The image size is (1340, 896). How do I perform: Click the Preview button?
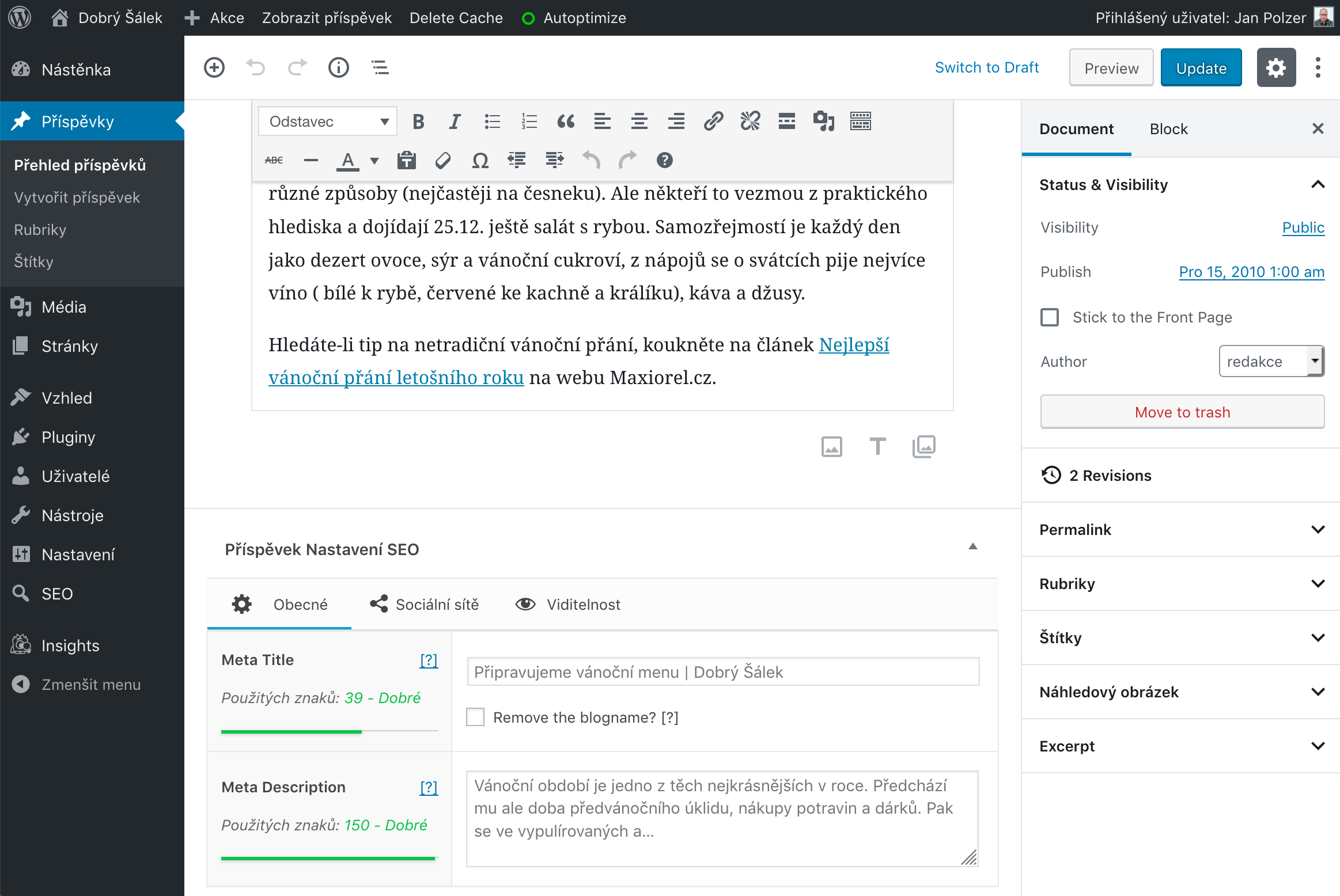pyautogui.click(x=1111, y=68)
